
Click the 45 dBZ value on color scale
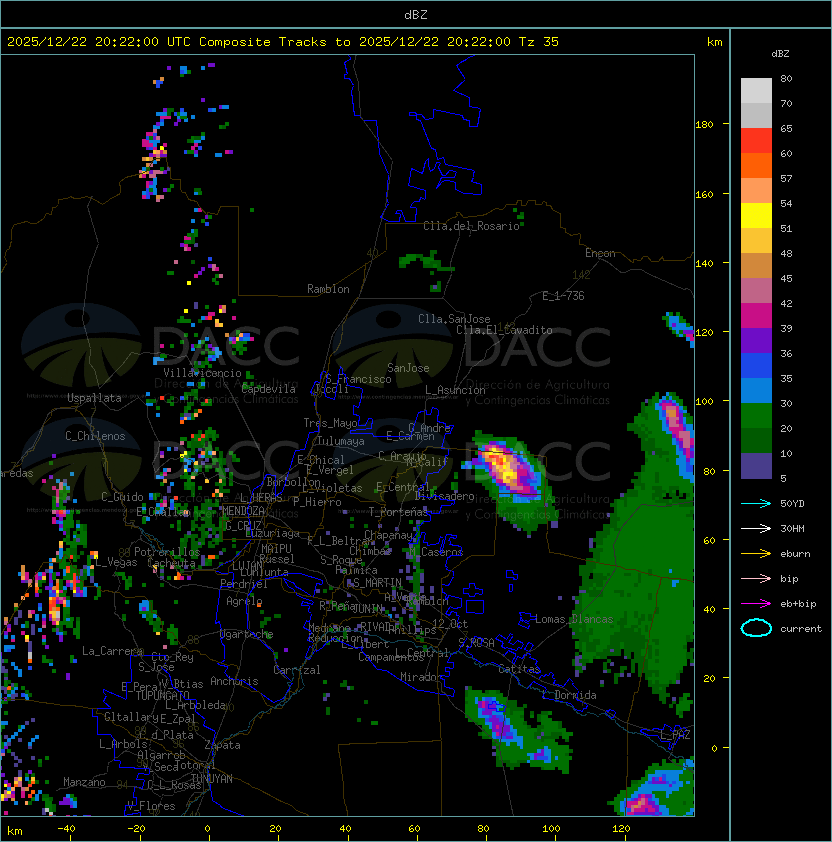pyautogui.click(x=786, y=279)
